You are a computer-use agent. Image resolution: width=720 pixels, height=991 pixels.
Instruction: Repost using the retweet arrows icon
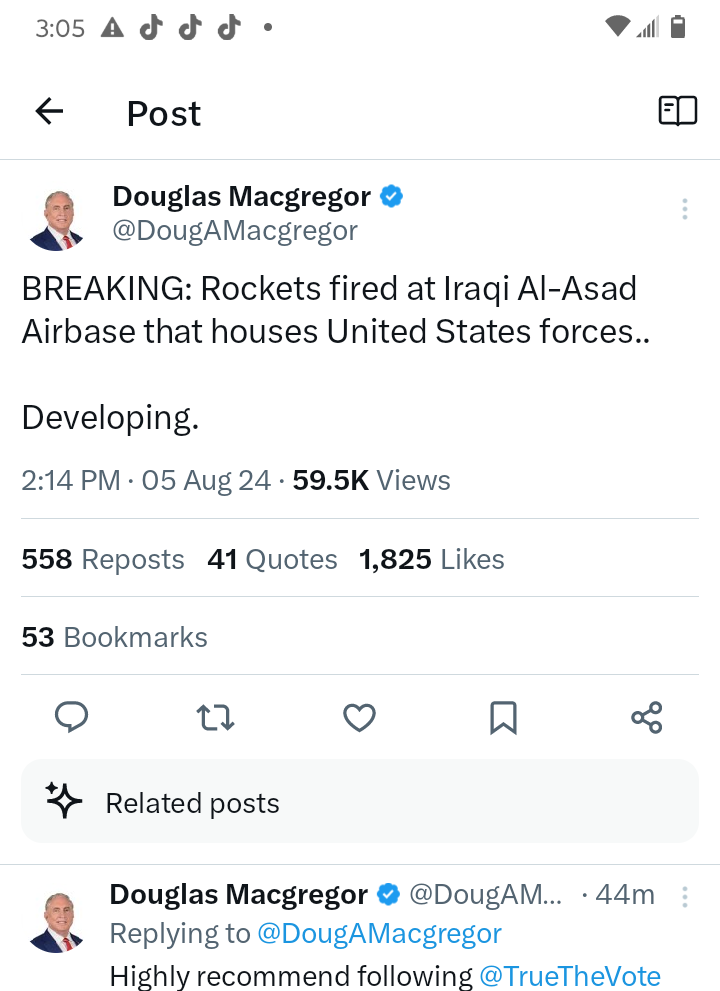(x=215, y=717)
